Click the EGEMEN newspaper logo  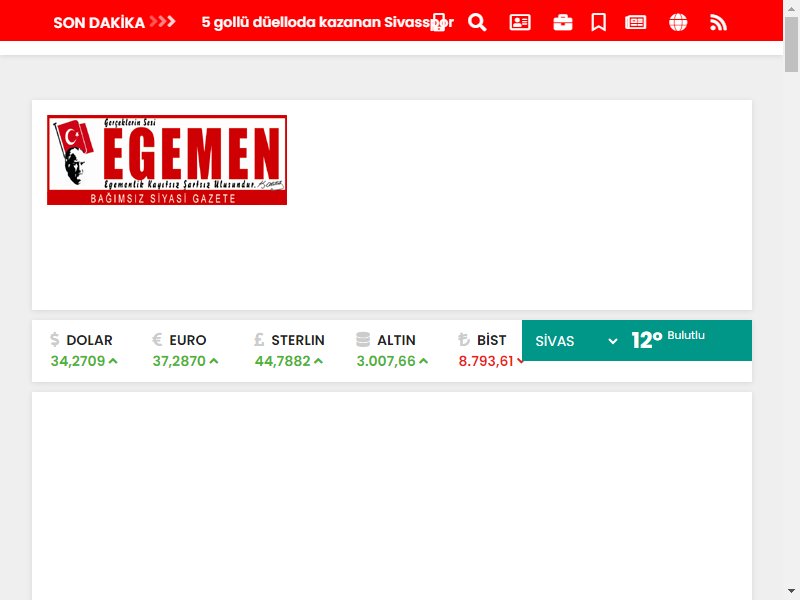pyautogui.click(x=167, y=160)
